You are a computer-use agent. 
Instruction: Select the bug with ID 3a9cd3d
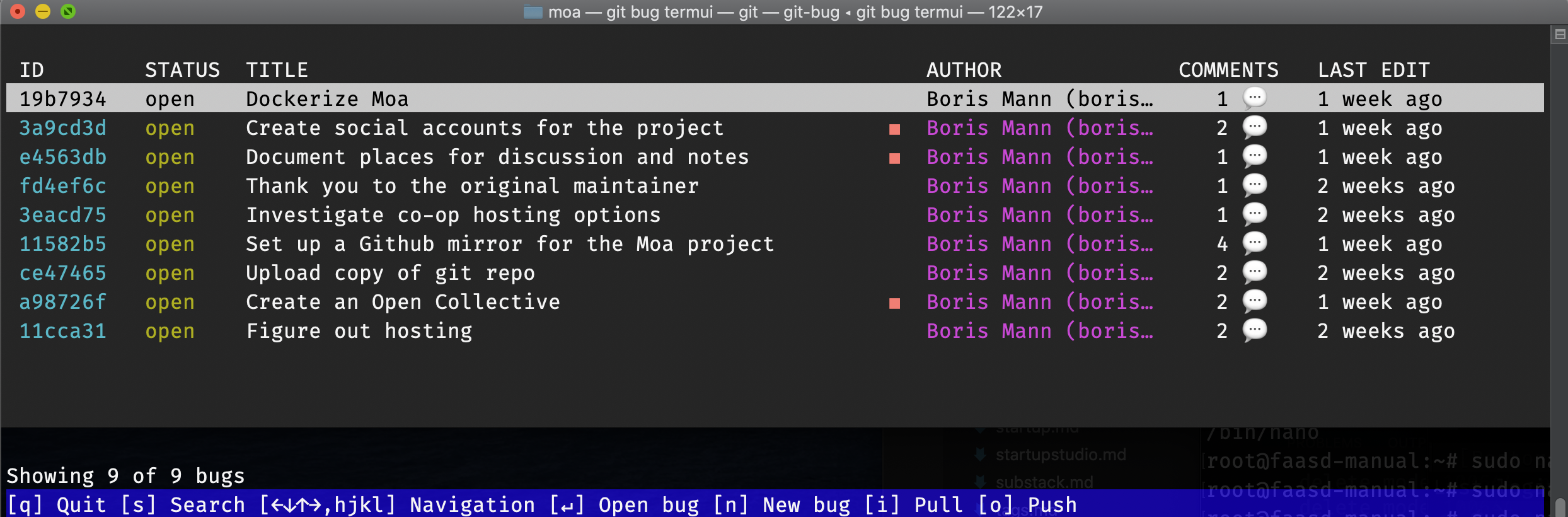coord(63,128)
